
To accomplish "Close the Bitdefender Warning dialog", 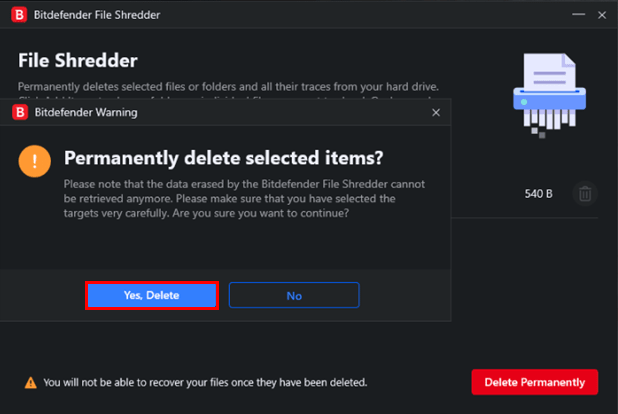I will (x=436, y=113).
